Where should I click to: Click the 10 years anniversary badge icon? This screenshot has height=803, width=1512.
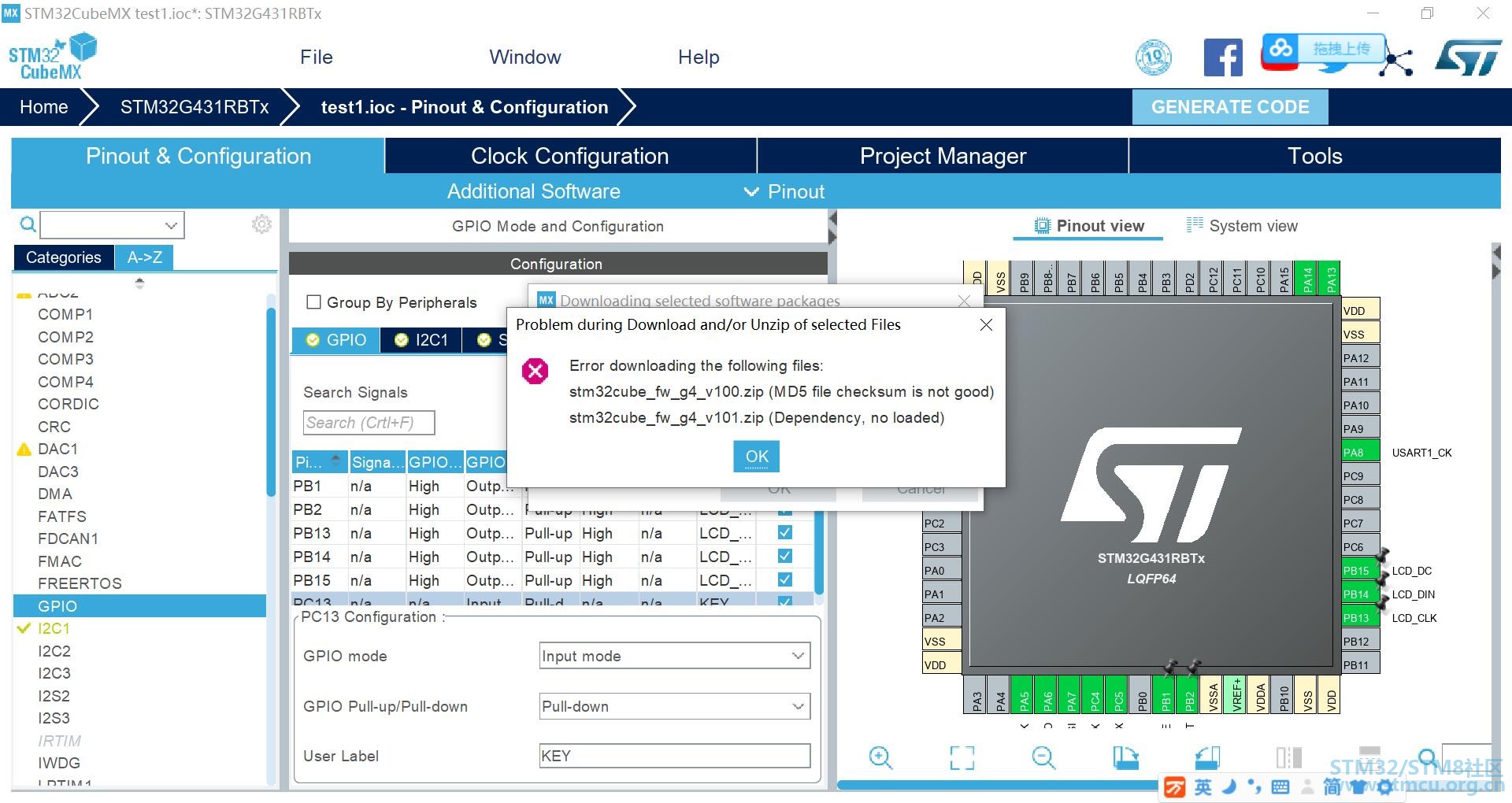click(1154, 57)
